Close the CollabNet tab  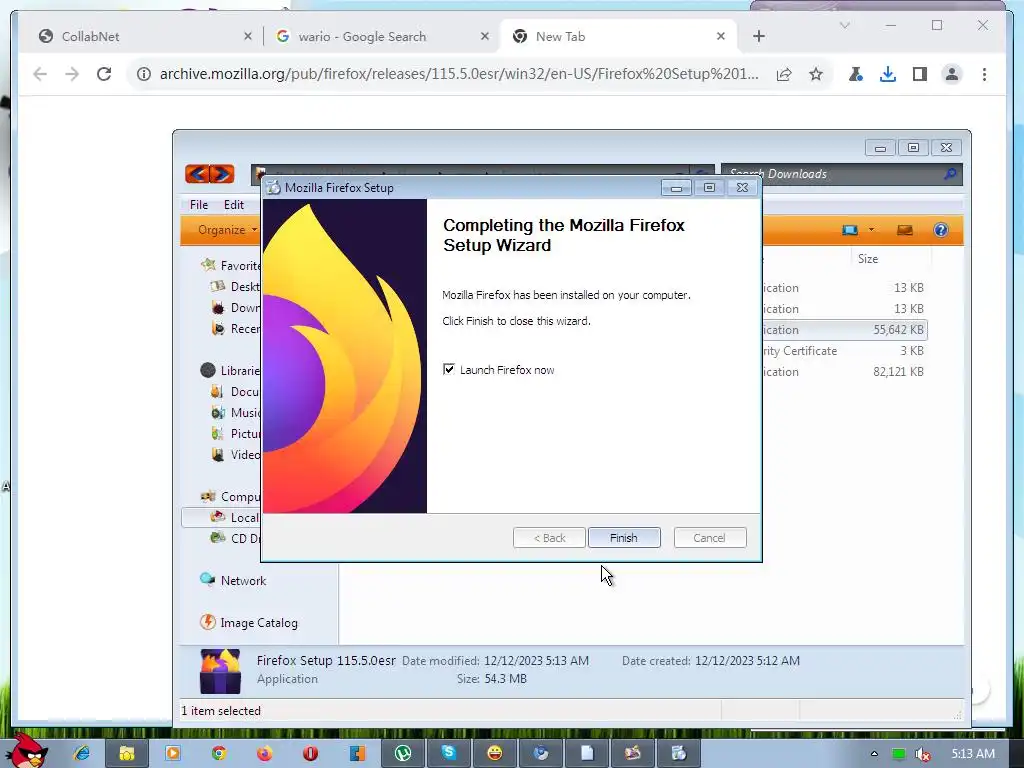[x=248, y=37]
